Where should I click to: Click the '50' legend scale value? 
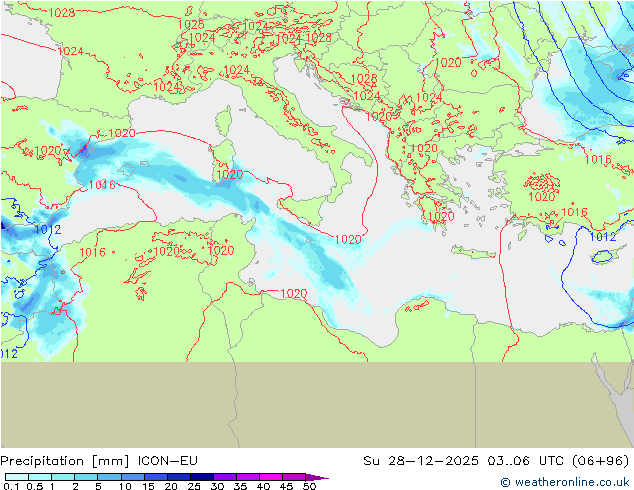point(309,486)
